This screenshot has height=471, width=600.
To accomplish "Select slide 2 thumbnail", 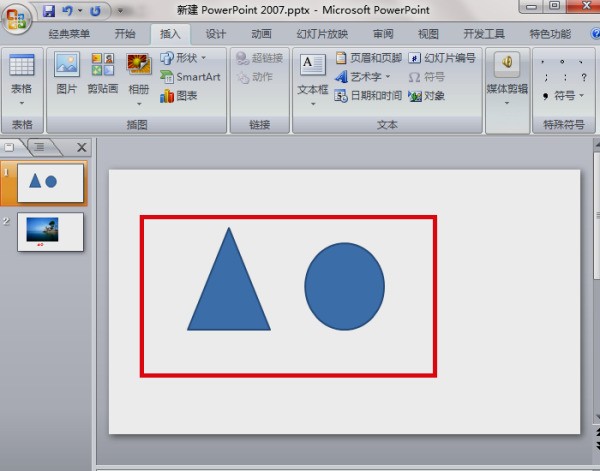I will click(51, 230).
